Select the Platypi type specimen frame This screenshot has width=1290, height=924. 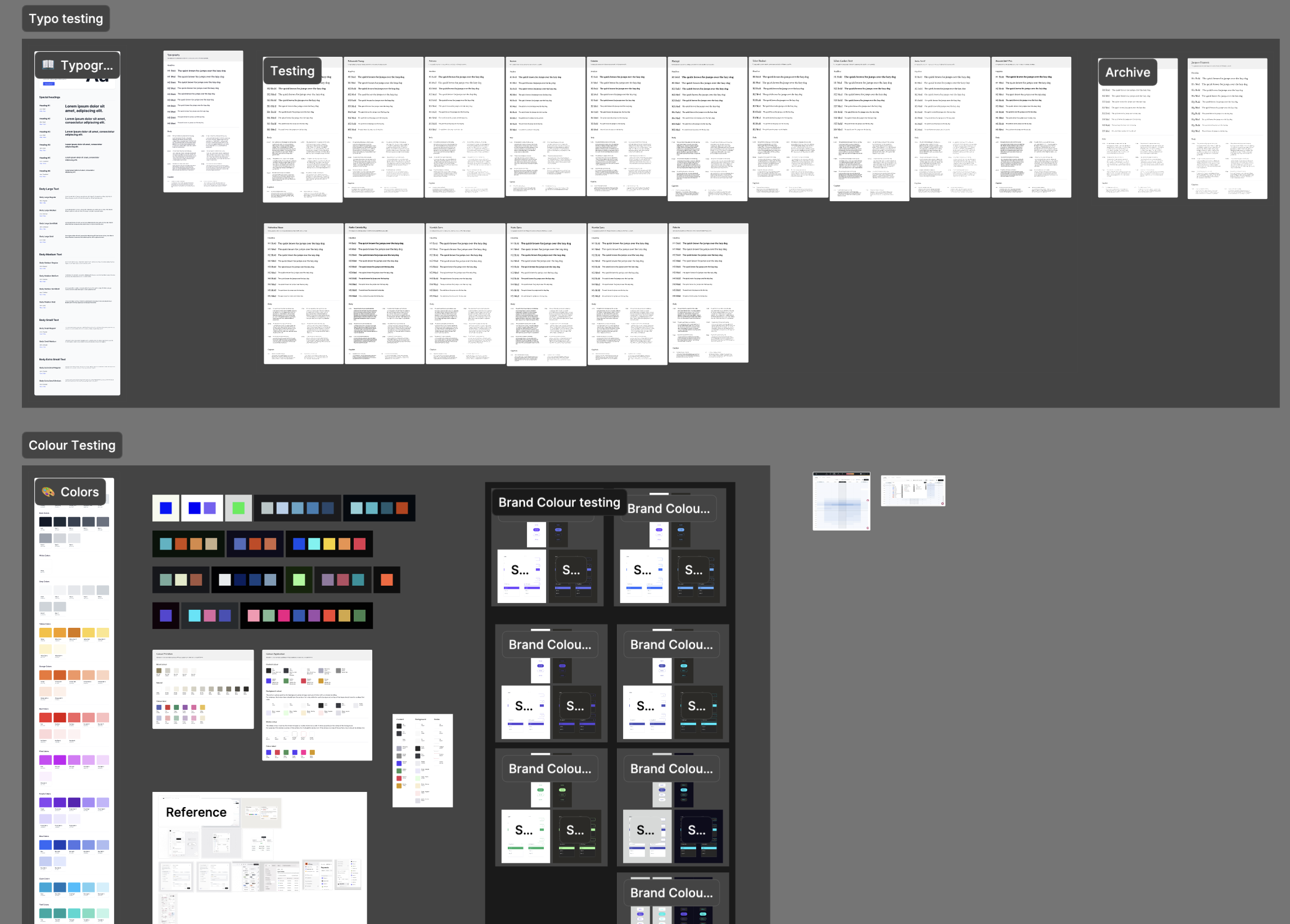coord(707,129)
